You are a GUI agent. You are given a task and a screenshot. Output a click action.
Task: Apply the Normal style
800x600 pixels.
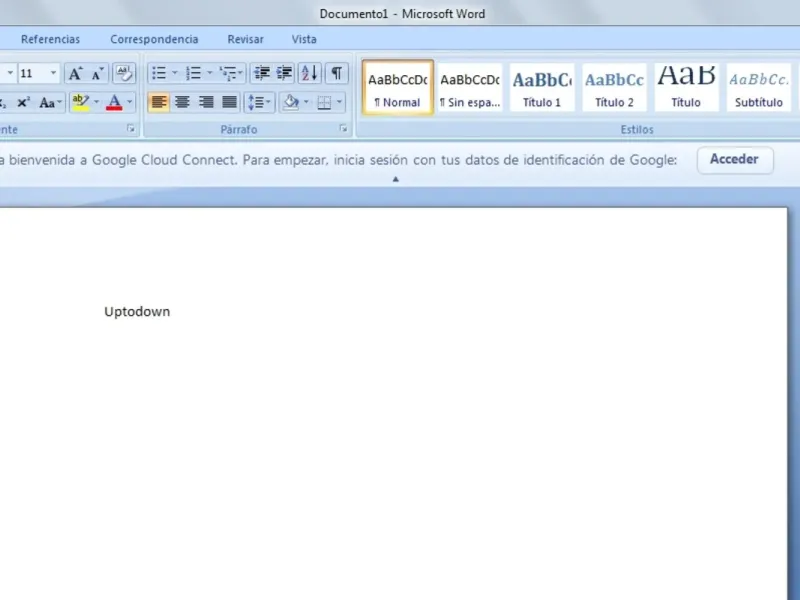click(x=397, y=87)
